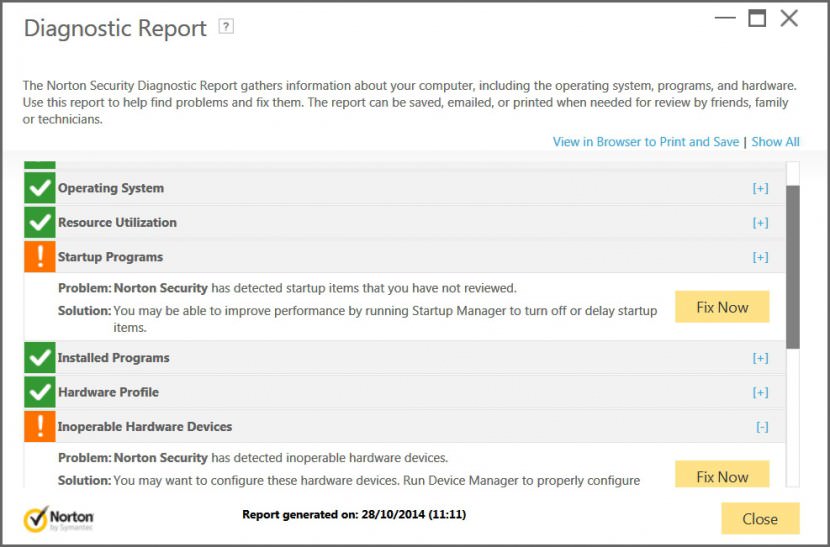Fix Now for inoperable hardware devices
Image resolution: width=830 pixels, height=547 pixels.
click(x=722, y=474)
